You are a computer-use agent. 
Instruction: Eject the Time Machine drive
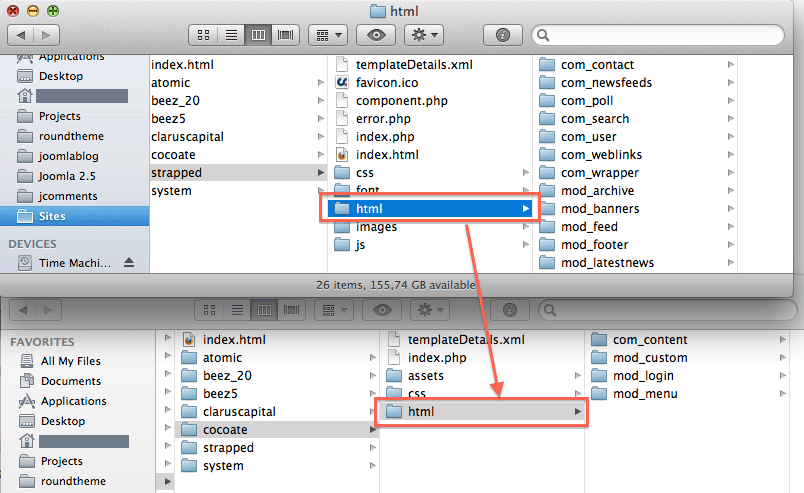pyautogui.click(x=128, y=263)
